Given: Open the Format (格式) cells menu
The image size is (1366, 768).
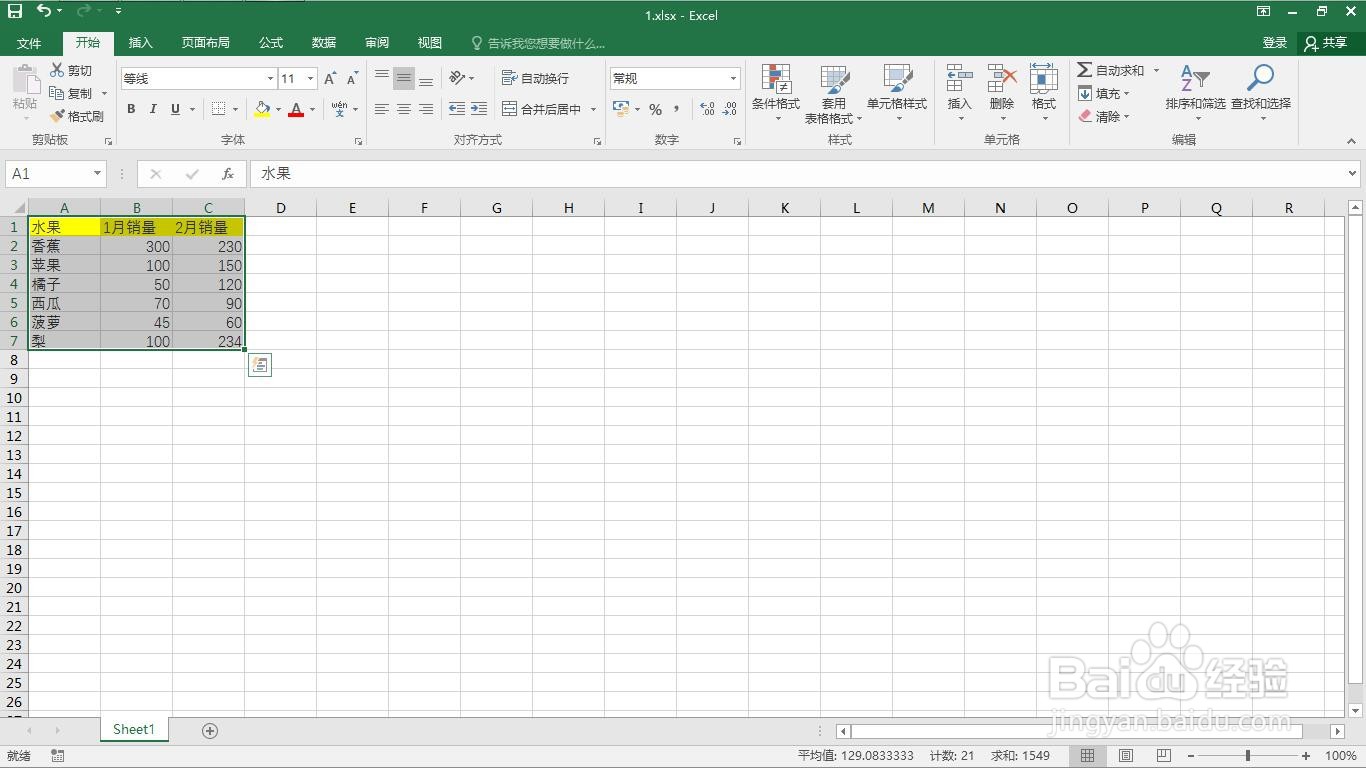Looking at the screenshot, I should pyautogui.click(x=1043, y=92).
